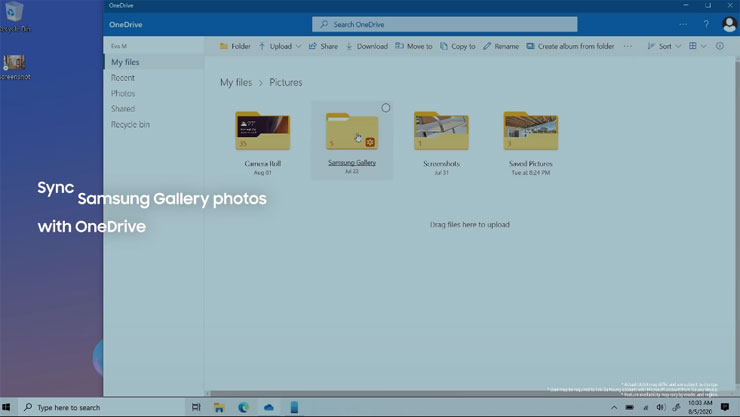Create album from folder
The image size is (740, 417).
coord(570,46)
